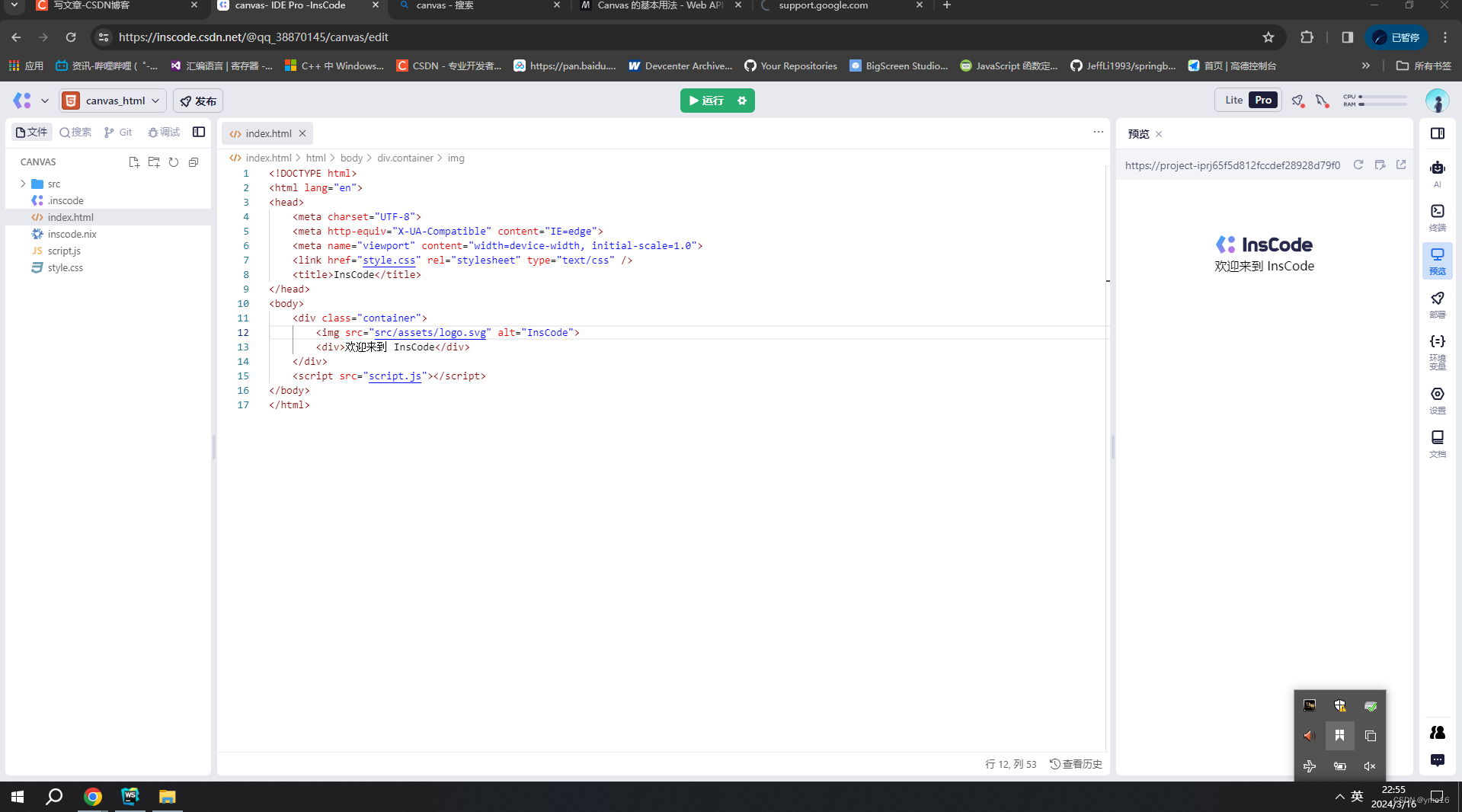Create new file in CANVAS explorer
Viewport: 1462px width, 812px height.
pyautogui.click(x=134, y=161)
